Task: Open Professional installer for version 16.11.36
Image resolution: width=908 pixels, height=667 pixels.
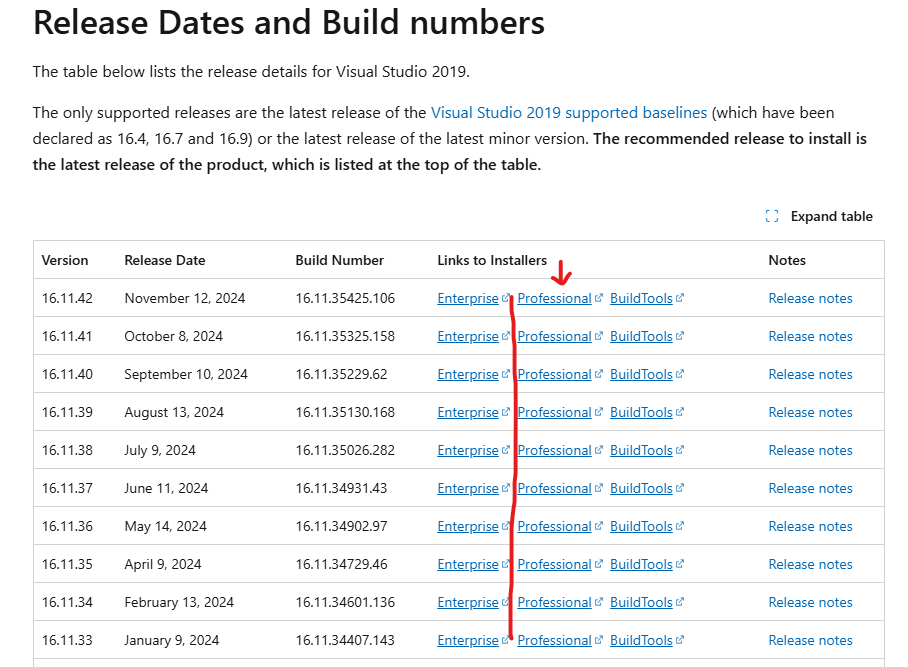Action: point(554,526)
